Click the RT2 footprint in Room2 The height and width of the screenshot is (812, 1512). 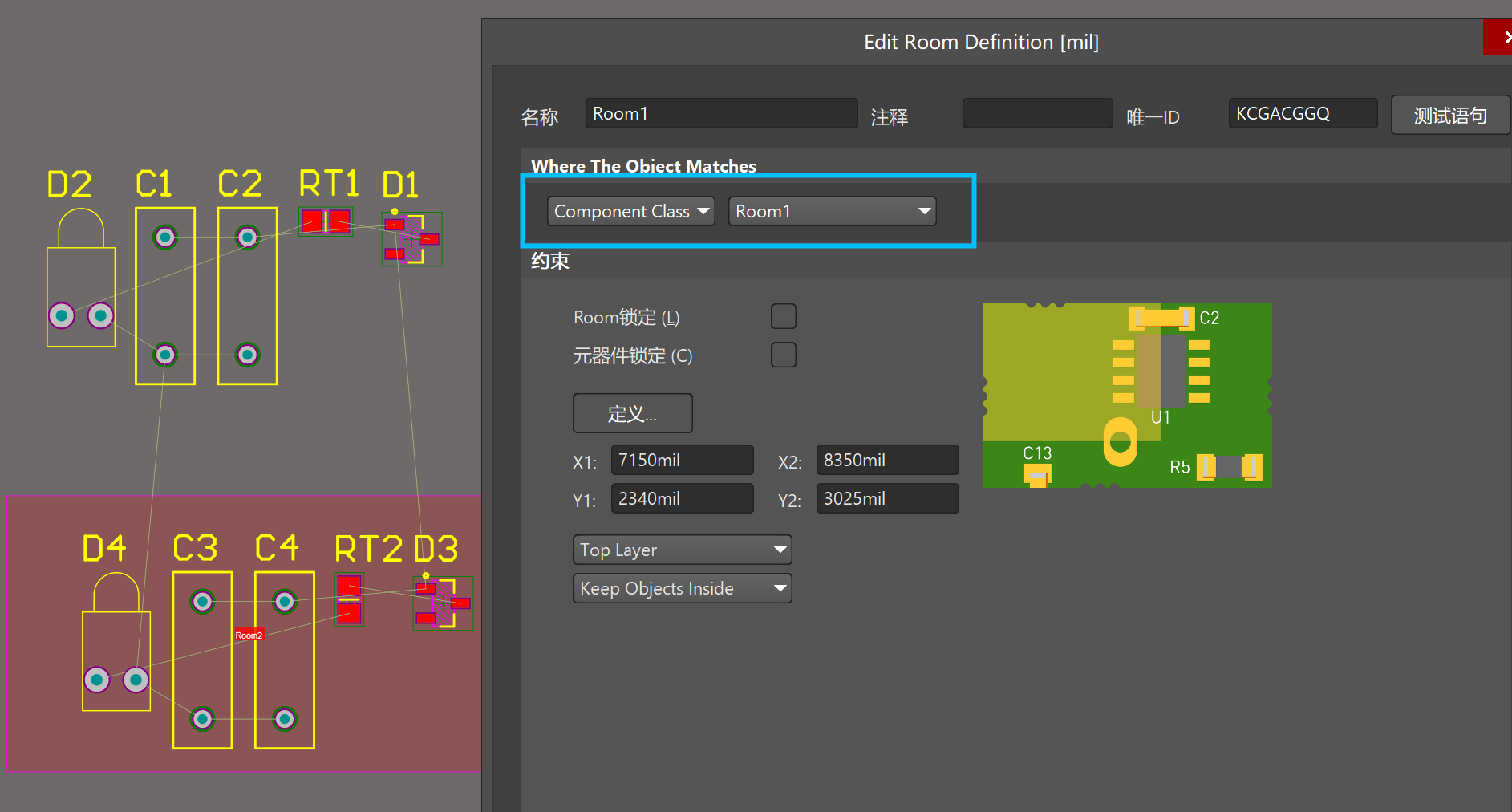pos(349,600)
